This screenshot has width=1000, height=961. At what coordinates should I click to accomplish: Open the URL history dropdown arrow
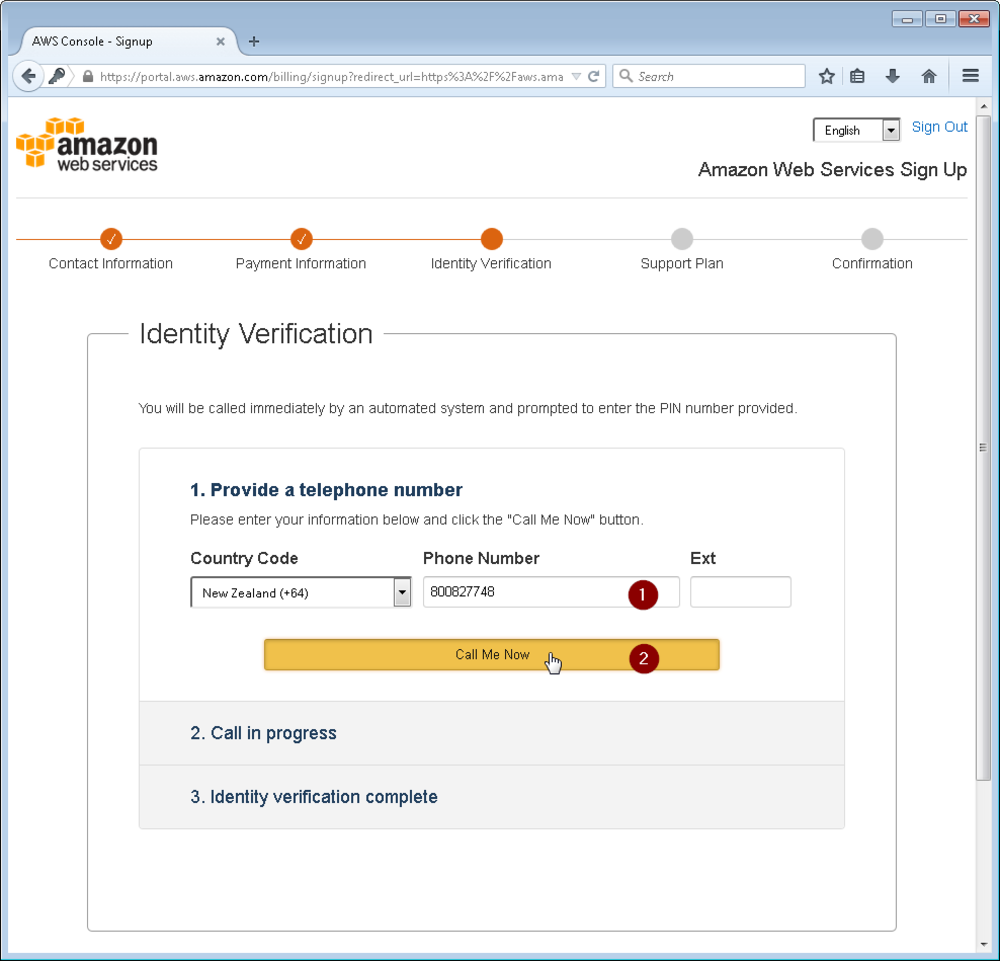coord(576,77)
